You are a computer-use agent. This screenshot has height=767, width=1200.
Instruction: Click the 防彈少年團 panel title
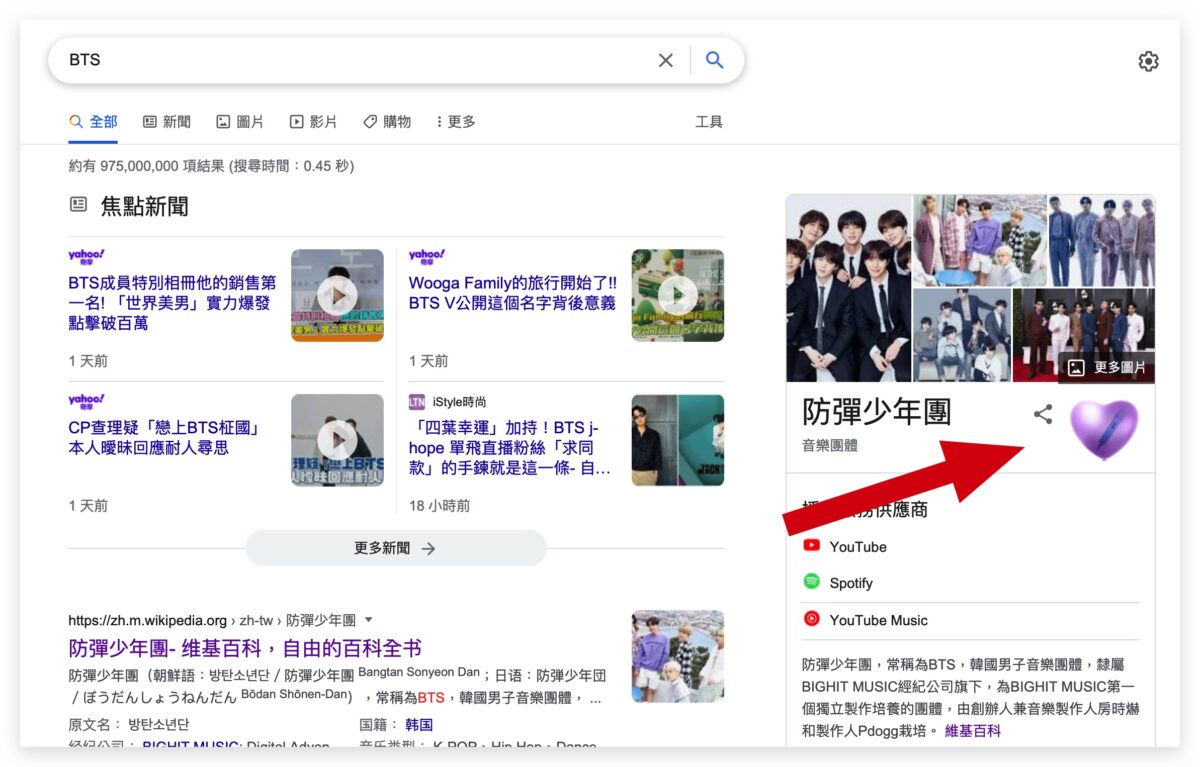point(877,411)
